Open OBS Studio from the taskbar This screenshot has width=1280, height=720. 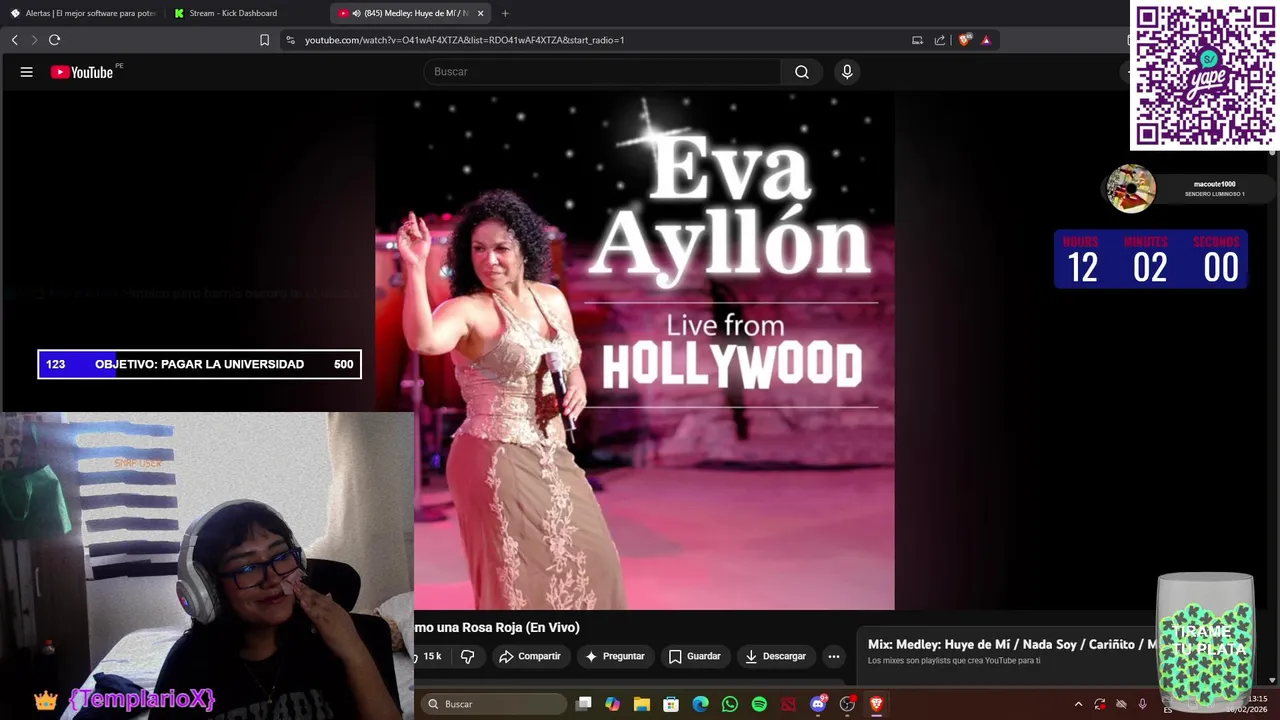coord(848,704)
